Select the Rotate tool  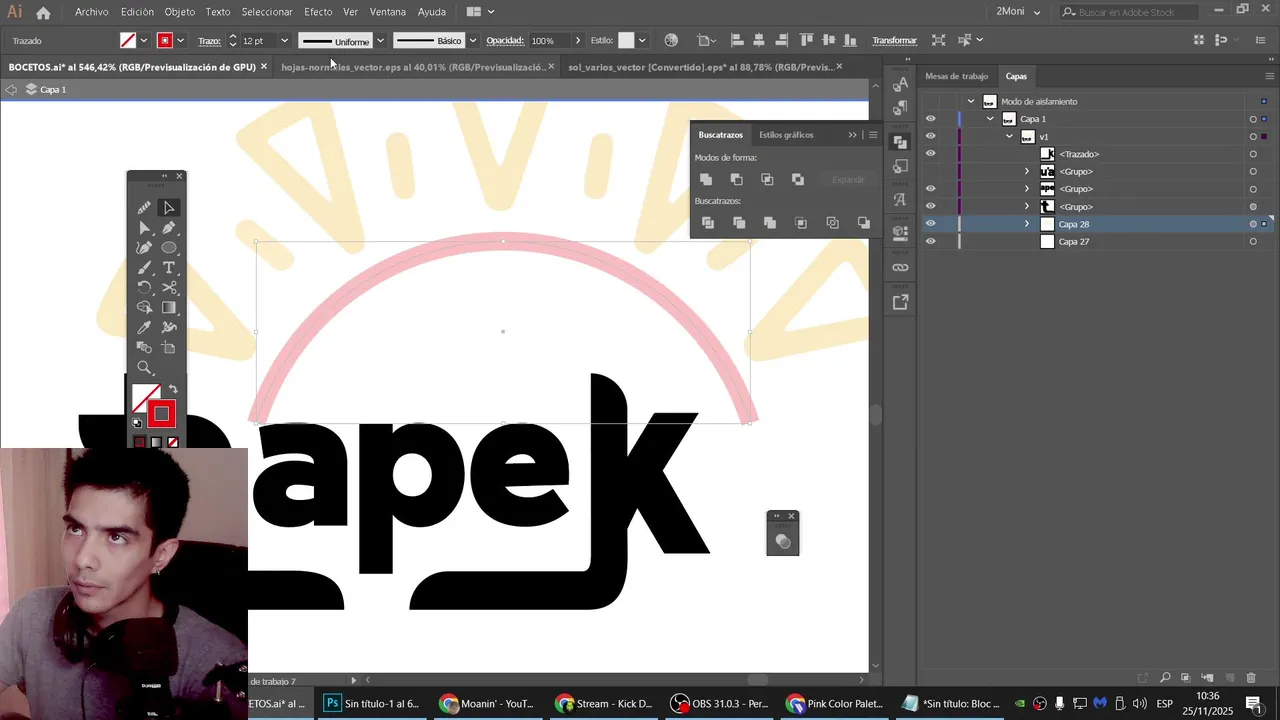click(144, 288)
